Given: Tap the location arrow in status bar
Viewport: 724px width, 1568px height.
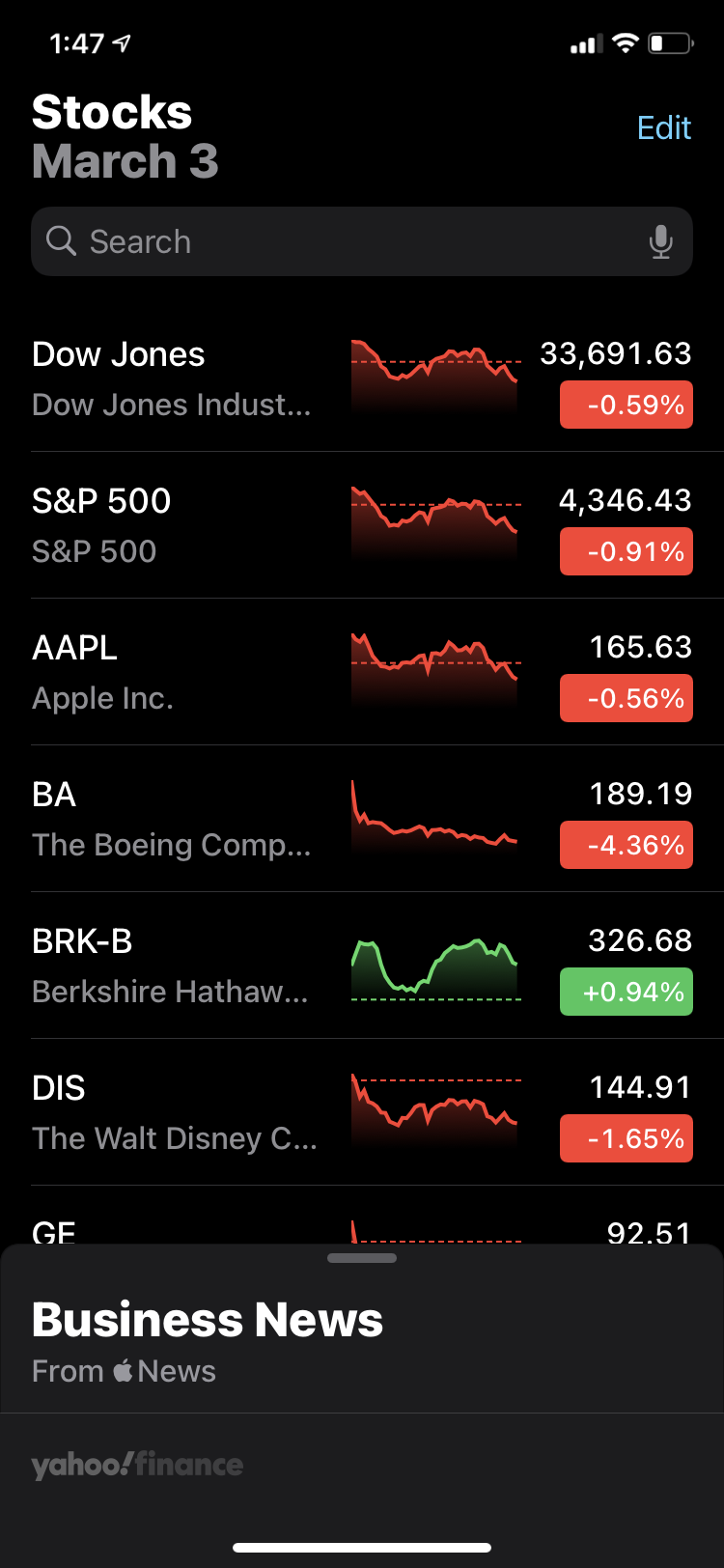Looking at the screenshot, I should coord(122,43).
